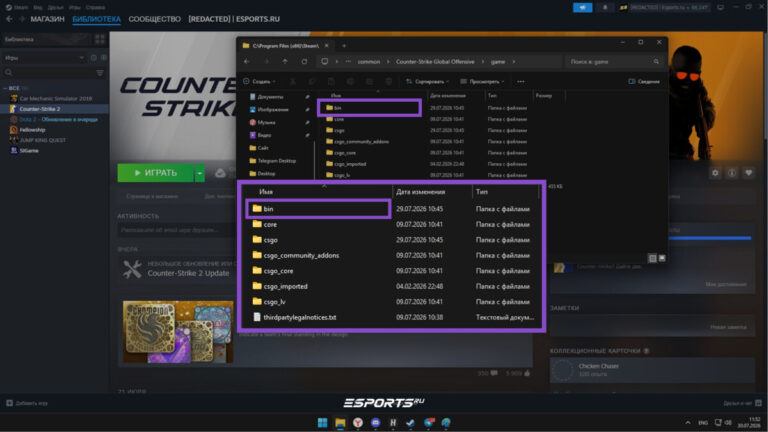Click the common breadcrumb in Explorer
768x432 pixels.
point(369,62)
